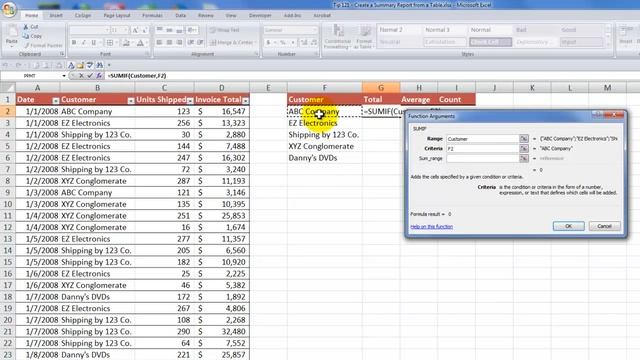Click the Copy icon in Clipboard group

click(26, 36)
